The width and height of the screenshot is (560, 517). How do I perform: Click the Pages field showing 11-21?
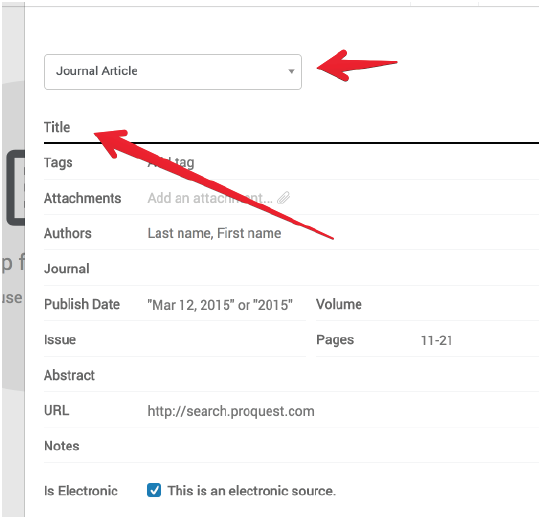[x=479, y=340]
